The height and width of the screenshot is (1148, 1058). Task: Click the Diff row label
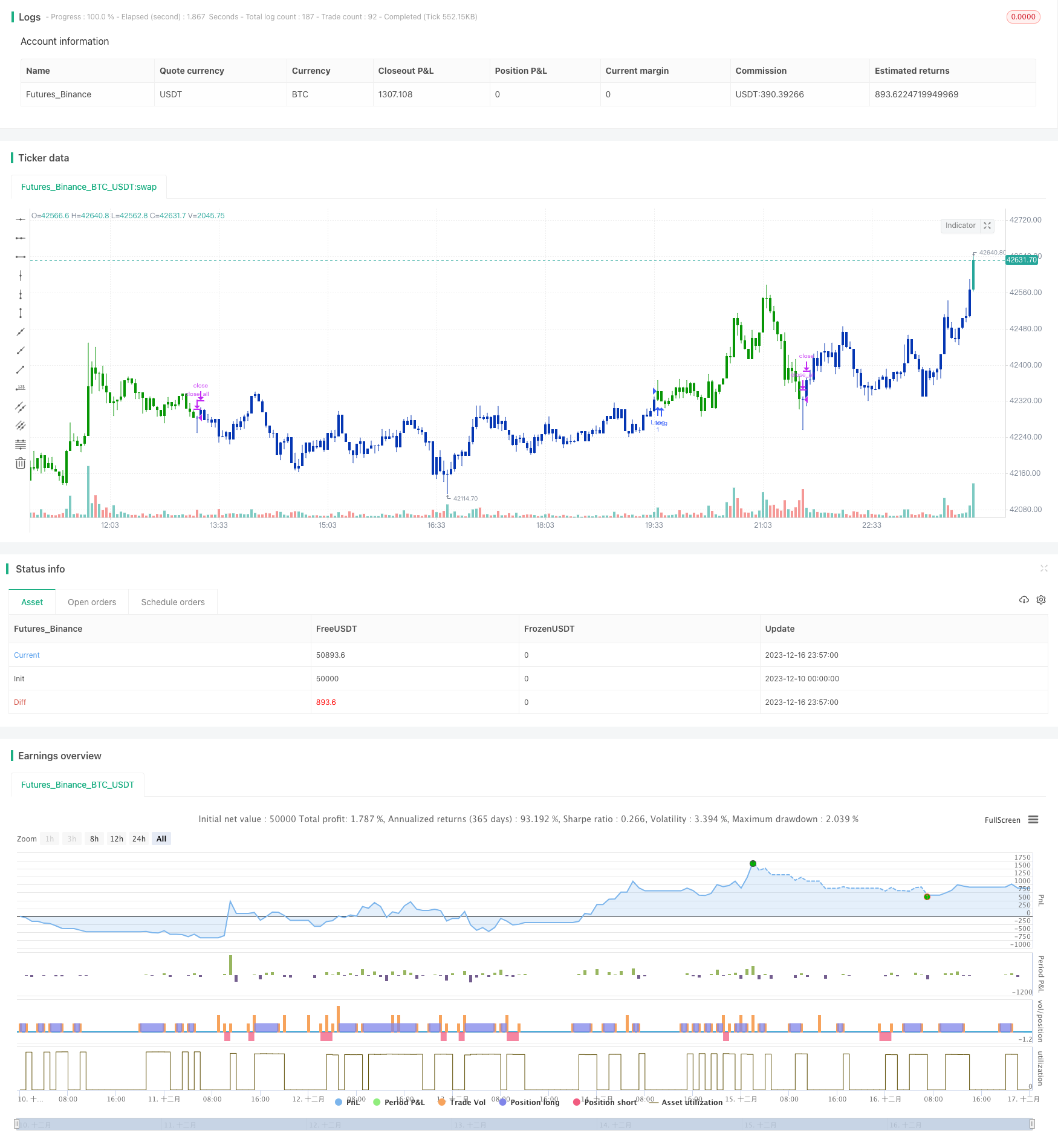[20, 702]
